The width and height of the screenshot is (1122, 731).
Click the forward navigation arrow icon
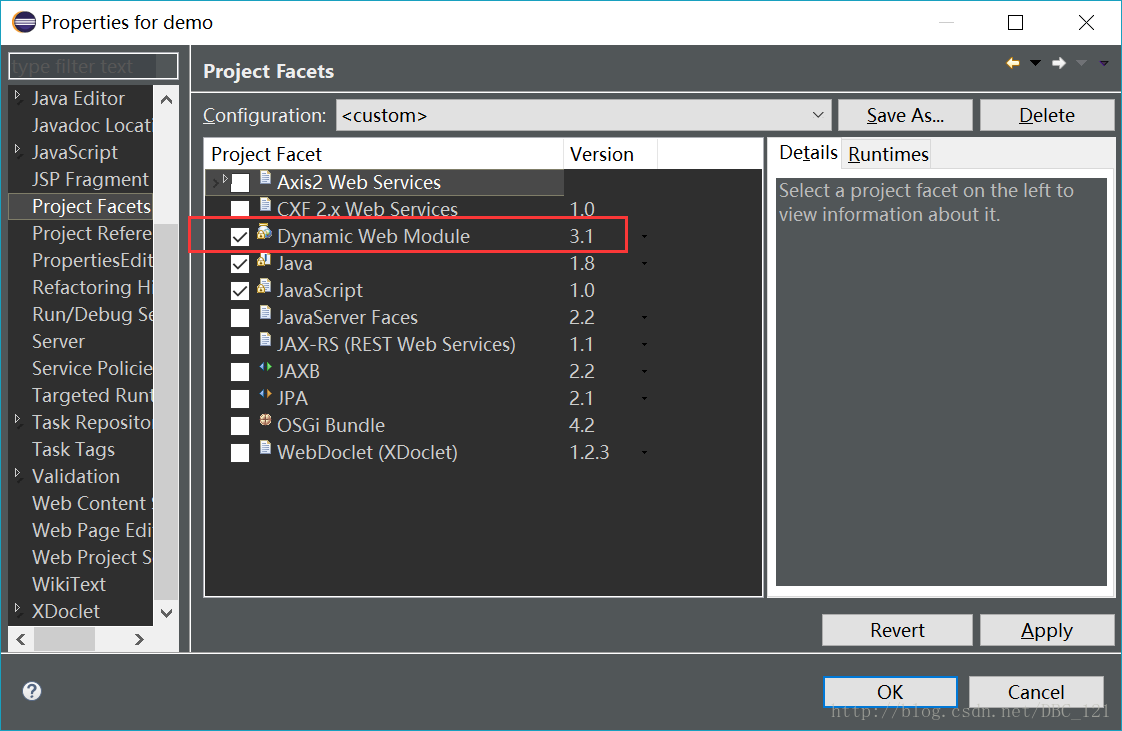click(x=1059, y=63)
